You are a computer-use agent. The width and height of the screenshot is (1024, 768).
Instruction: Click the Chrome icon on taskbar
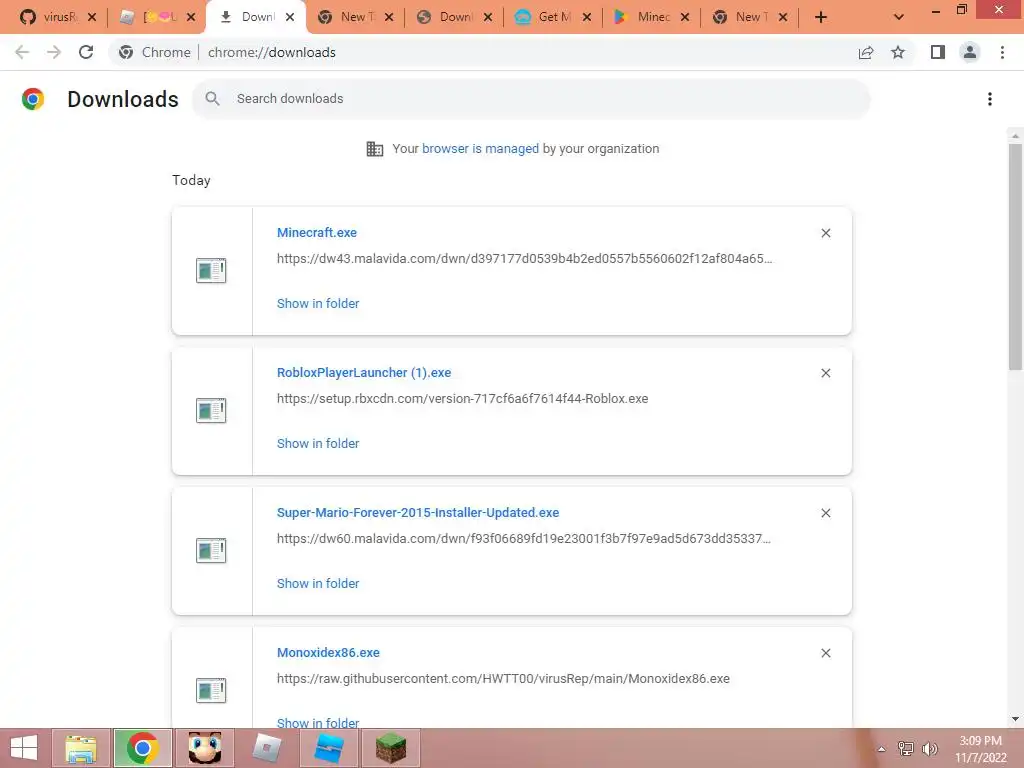(142, 748)
